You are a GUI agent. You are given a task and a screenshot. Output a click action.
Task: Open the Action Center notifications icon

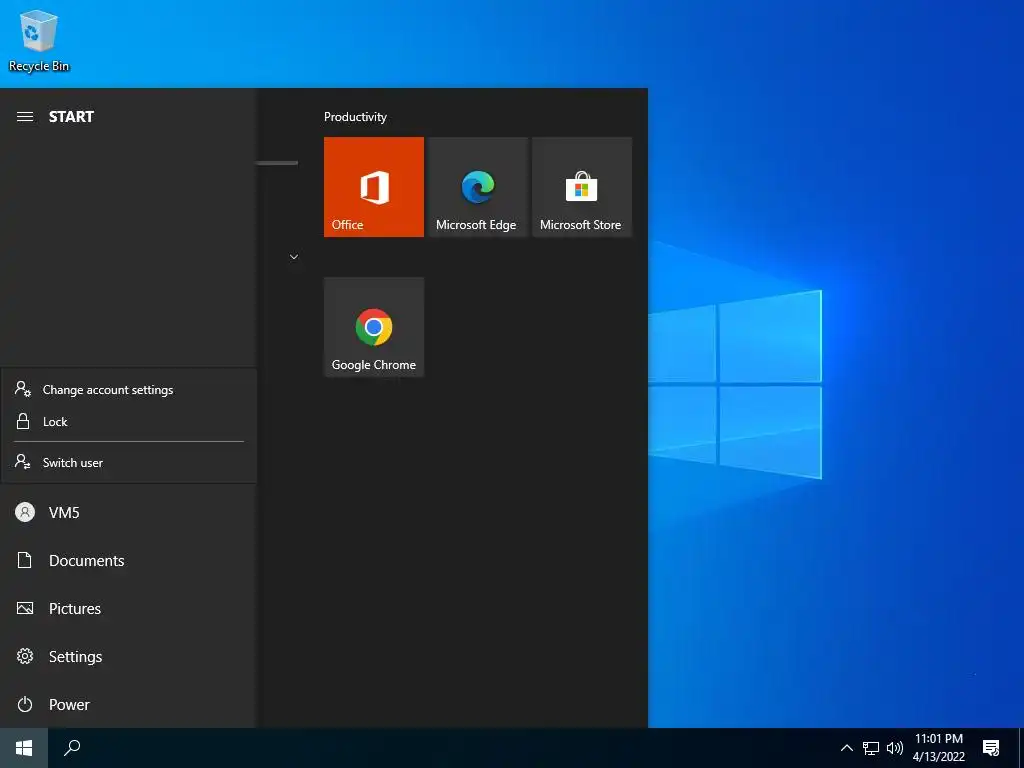coord(991,748)
